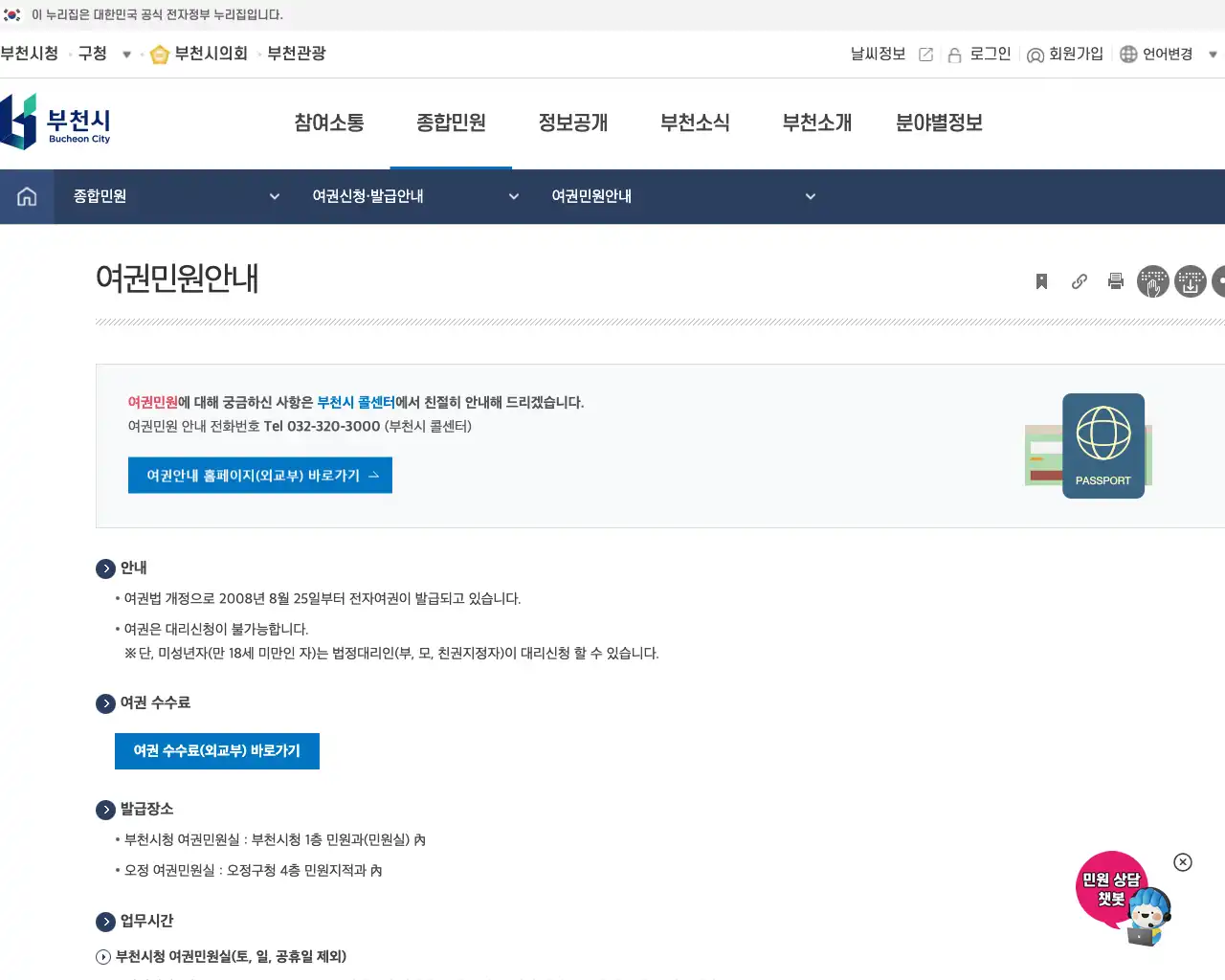This screenshot has height=980, width=1225.
Task: Click the 발급장소 section heading
Action: (146, 810)
